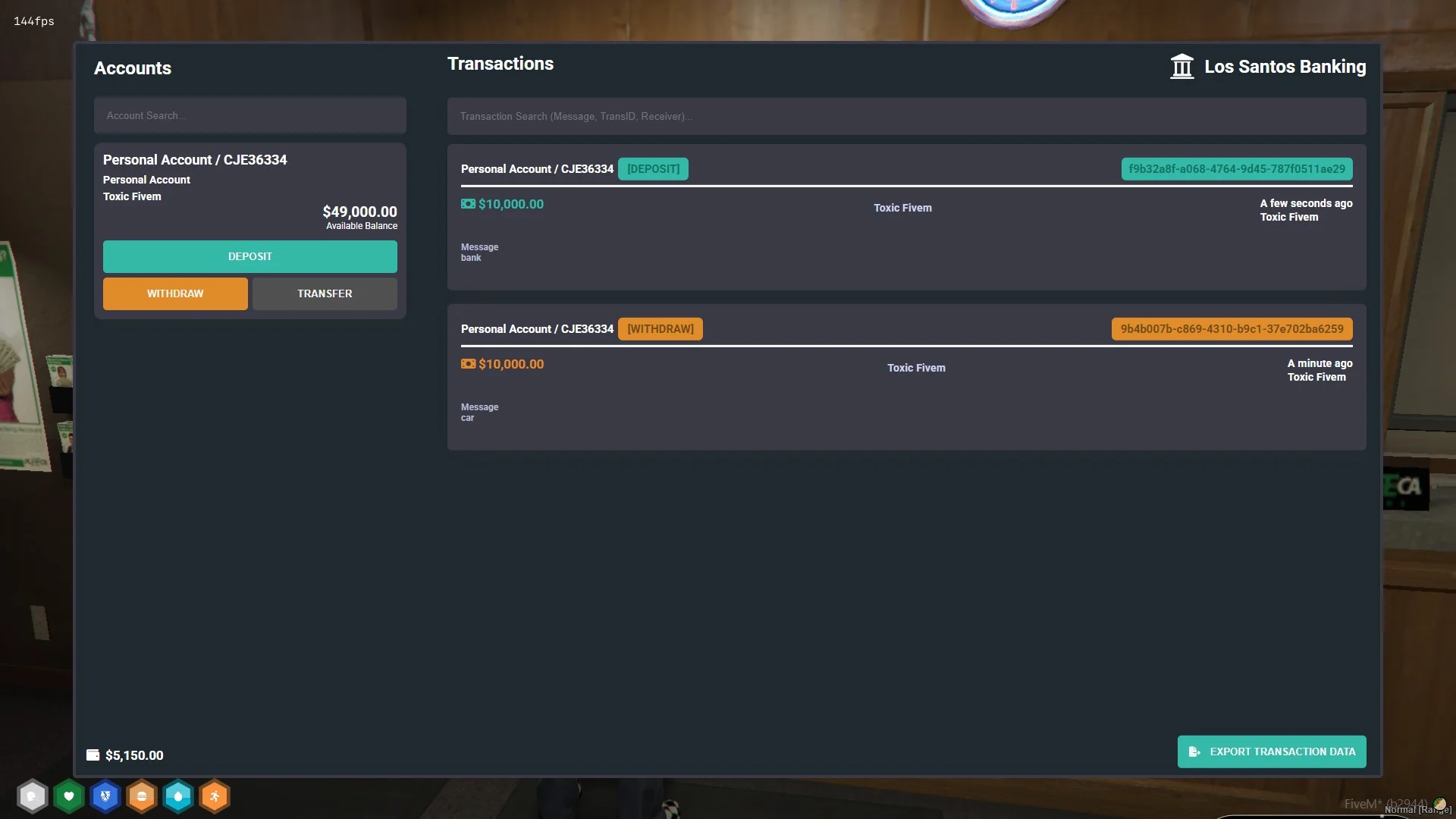Export transaction data
Viewport: 1456px width, 819px height.
(1271, 752)
